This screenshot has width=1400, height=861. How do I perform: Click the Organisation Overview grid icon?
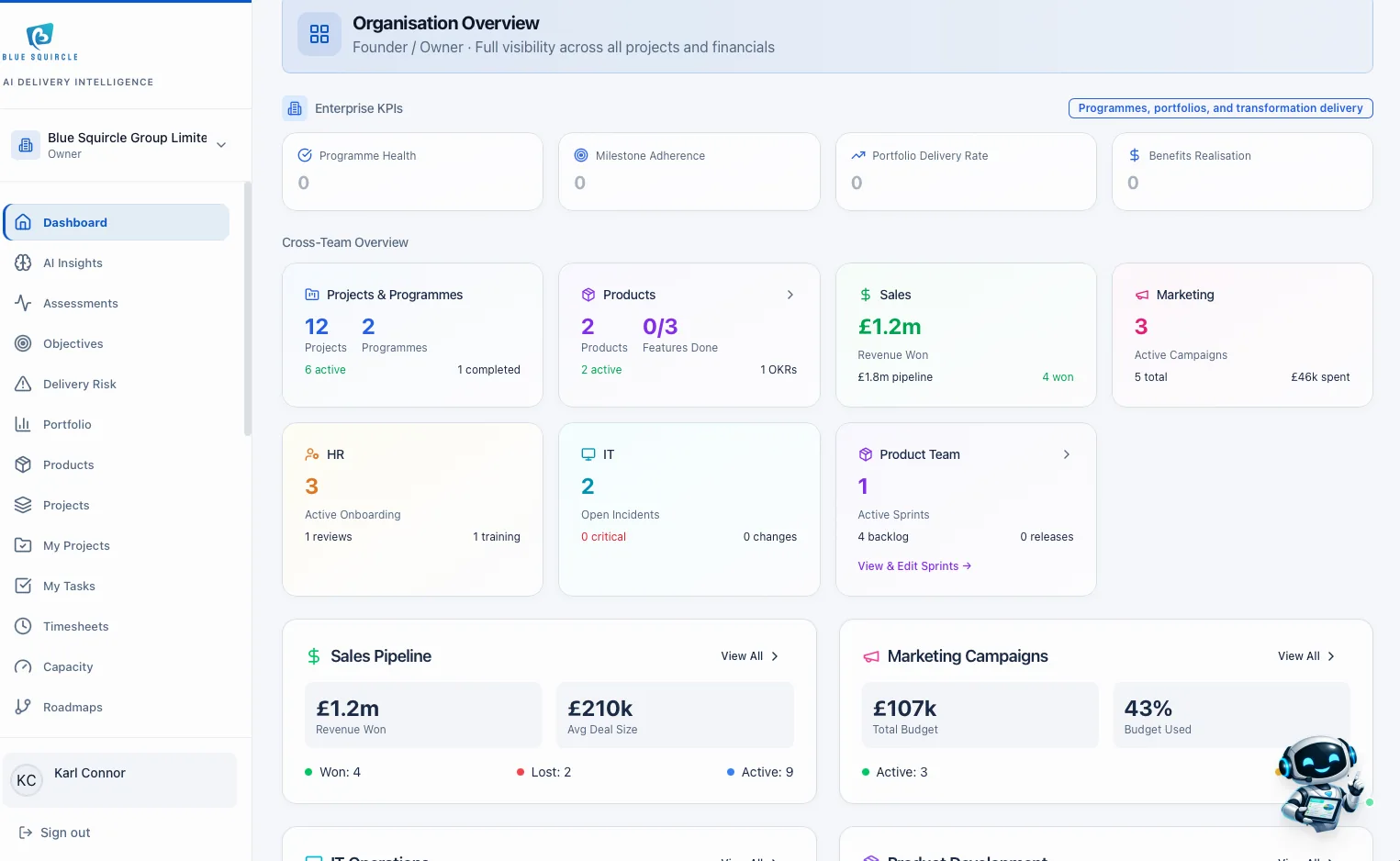pyautogui.click(x=319, y=34)
